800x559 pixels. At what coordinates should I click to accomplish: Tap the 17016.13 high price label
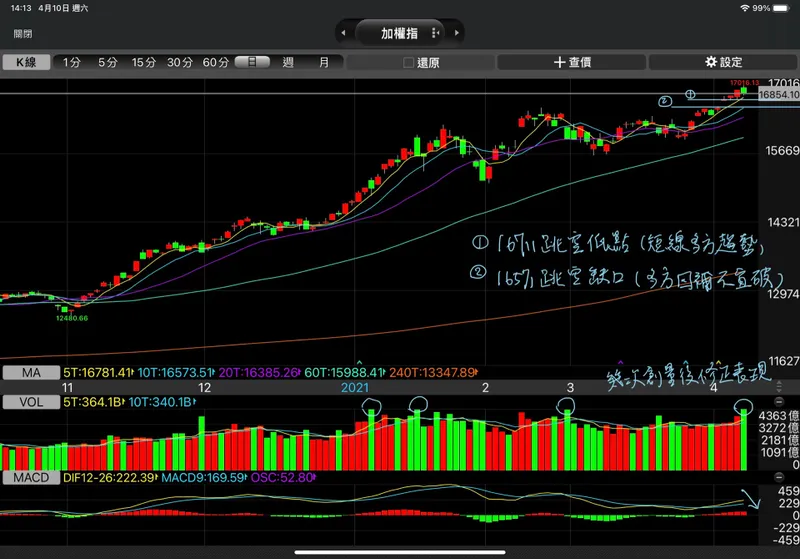(x=744, y=83)
